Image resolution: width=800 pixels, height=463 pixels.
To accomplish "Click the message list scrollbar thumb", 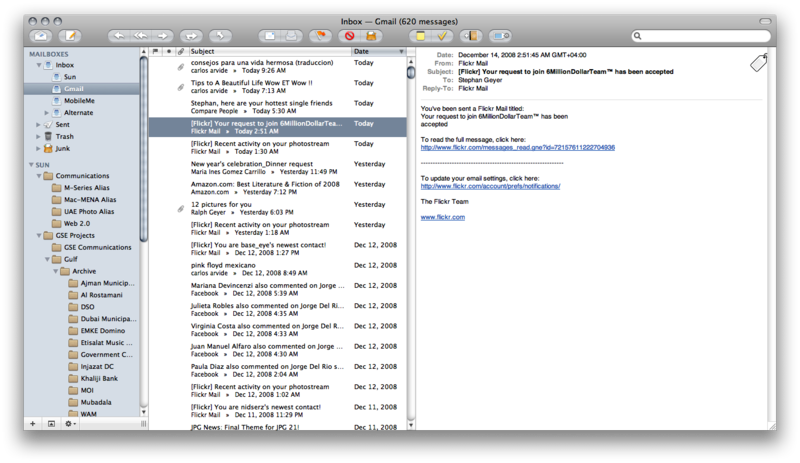I will (411, 72).
